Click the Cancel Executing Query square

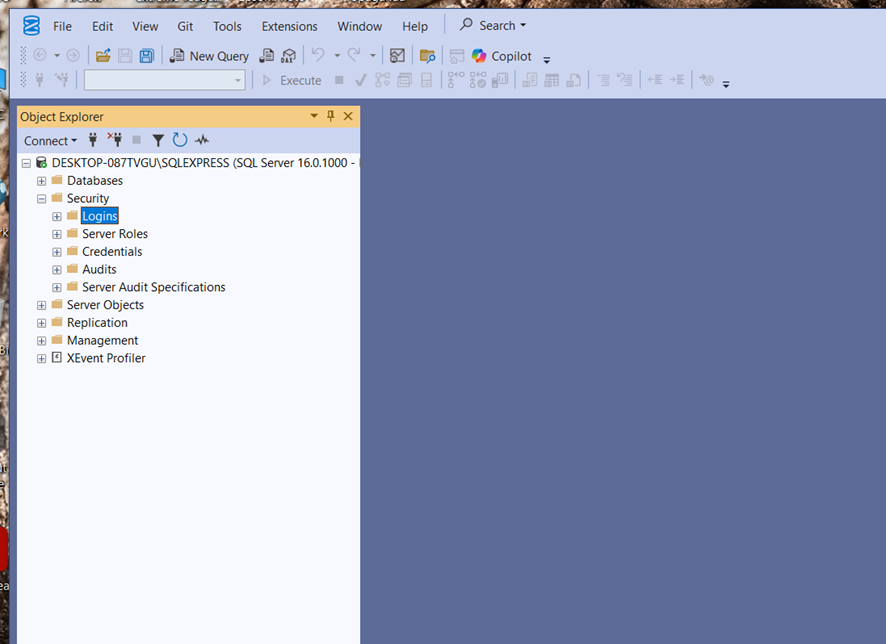(339, 80)
